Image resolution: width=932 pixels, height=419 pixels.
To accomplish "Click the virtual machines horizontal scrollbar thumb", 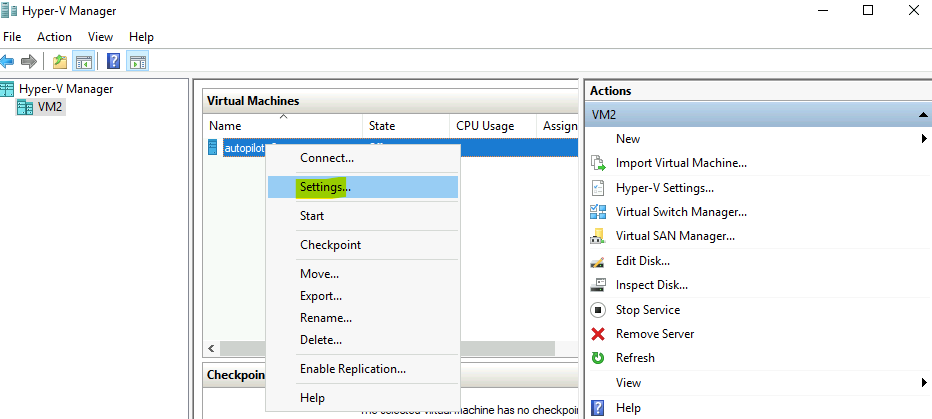I will point(387,348).
